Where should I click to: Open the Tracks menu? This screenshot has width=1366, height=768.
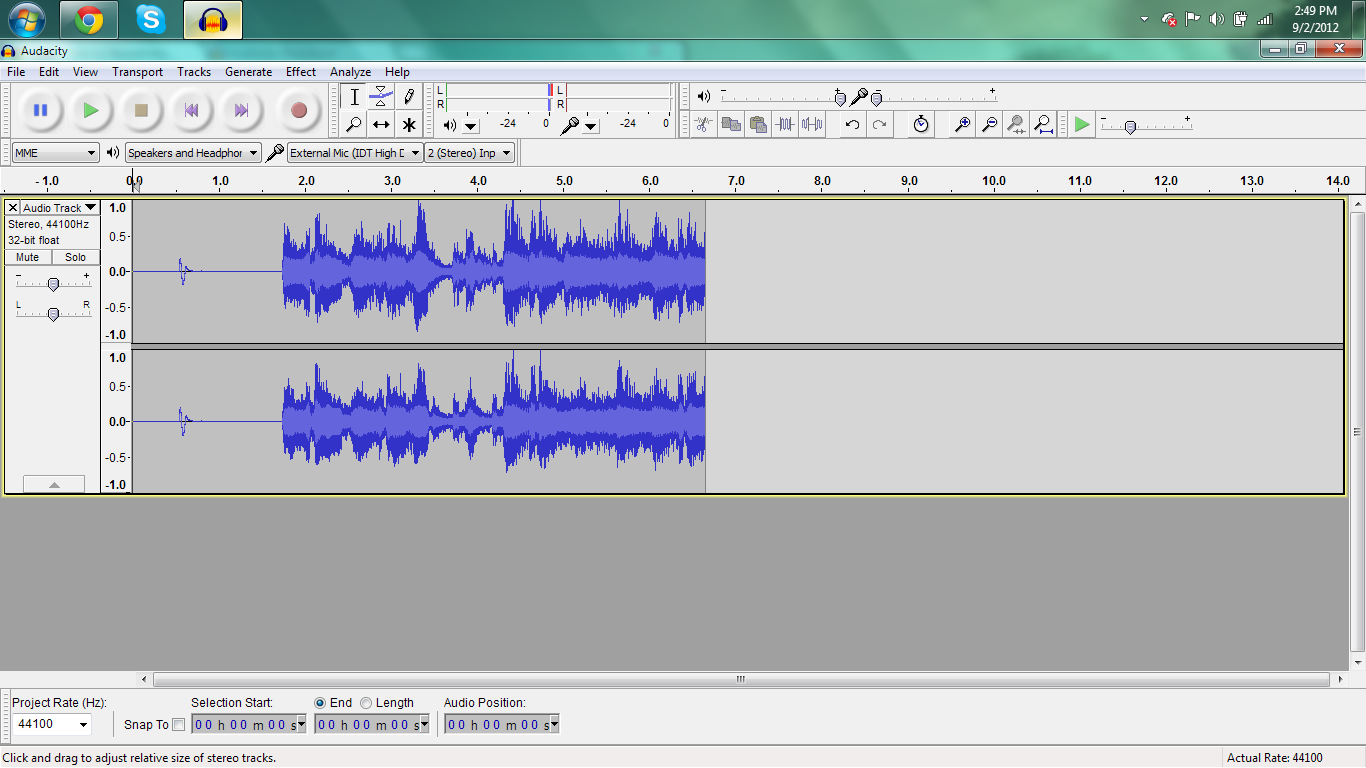194,72
